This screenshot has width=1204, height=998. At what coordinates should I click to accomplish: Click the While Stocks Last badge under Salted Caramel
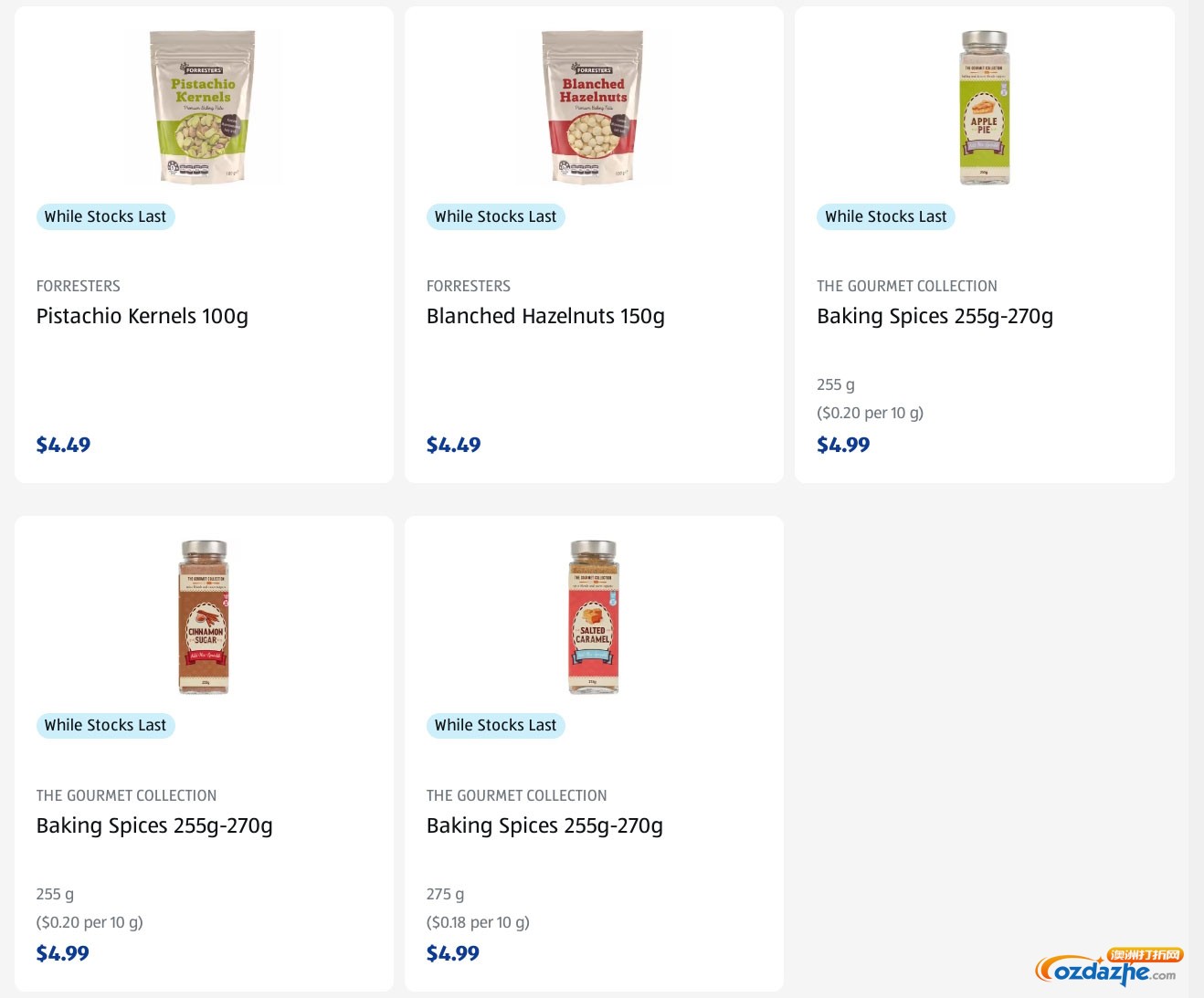coord(495,725)
